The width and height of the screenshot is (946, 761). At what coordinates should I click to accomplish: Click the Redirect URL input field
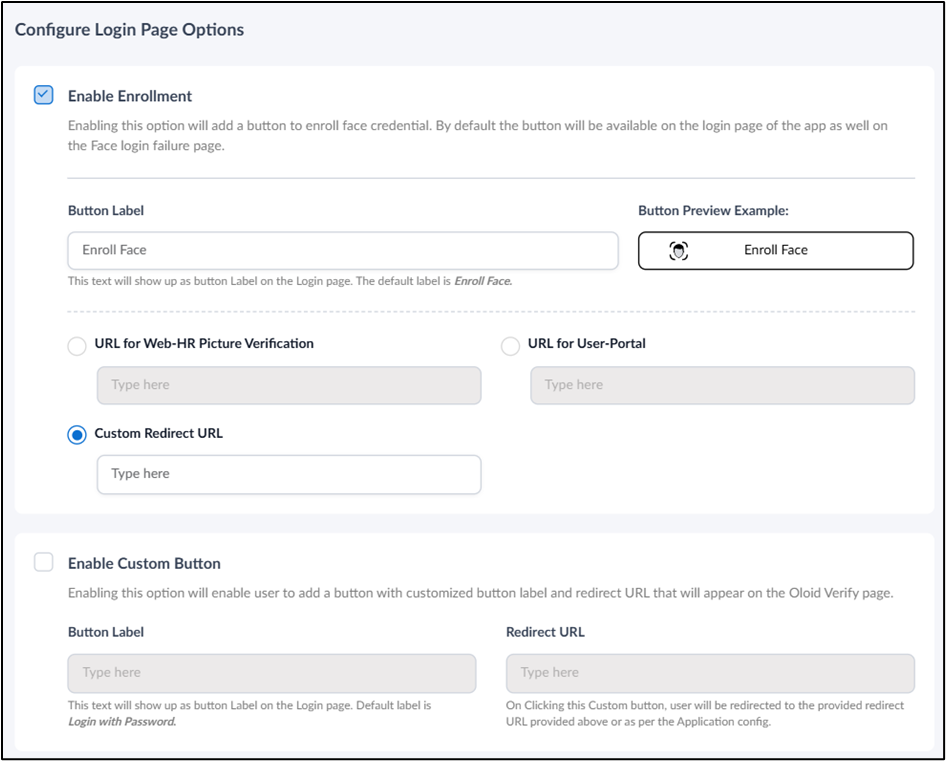[x=710, y=673]
